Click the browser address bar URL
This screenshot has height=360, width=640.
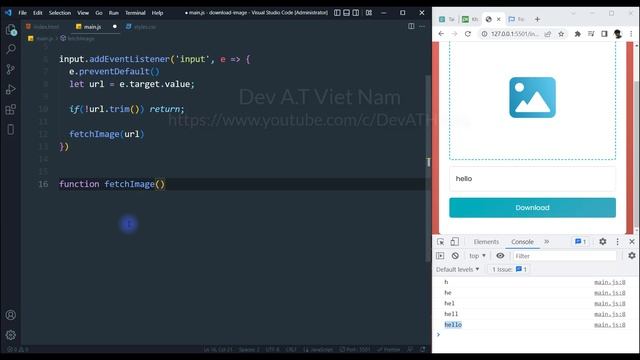tap(515, 34)
